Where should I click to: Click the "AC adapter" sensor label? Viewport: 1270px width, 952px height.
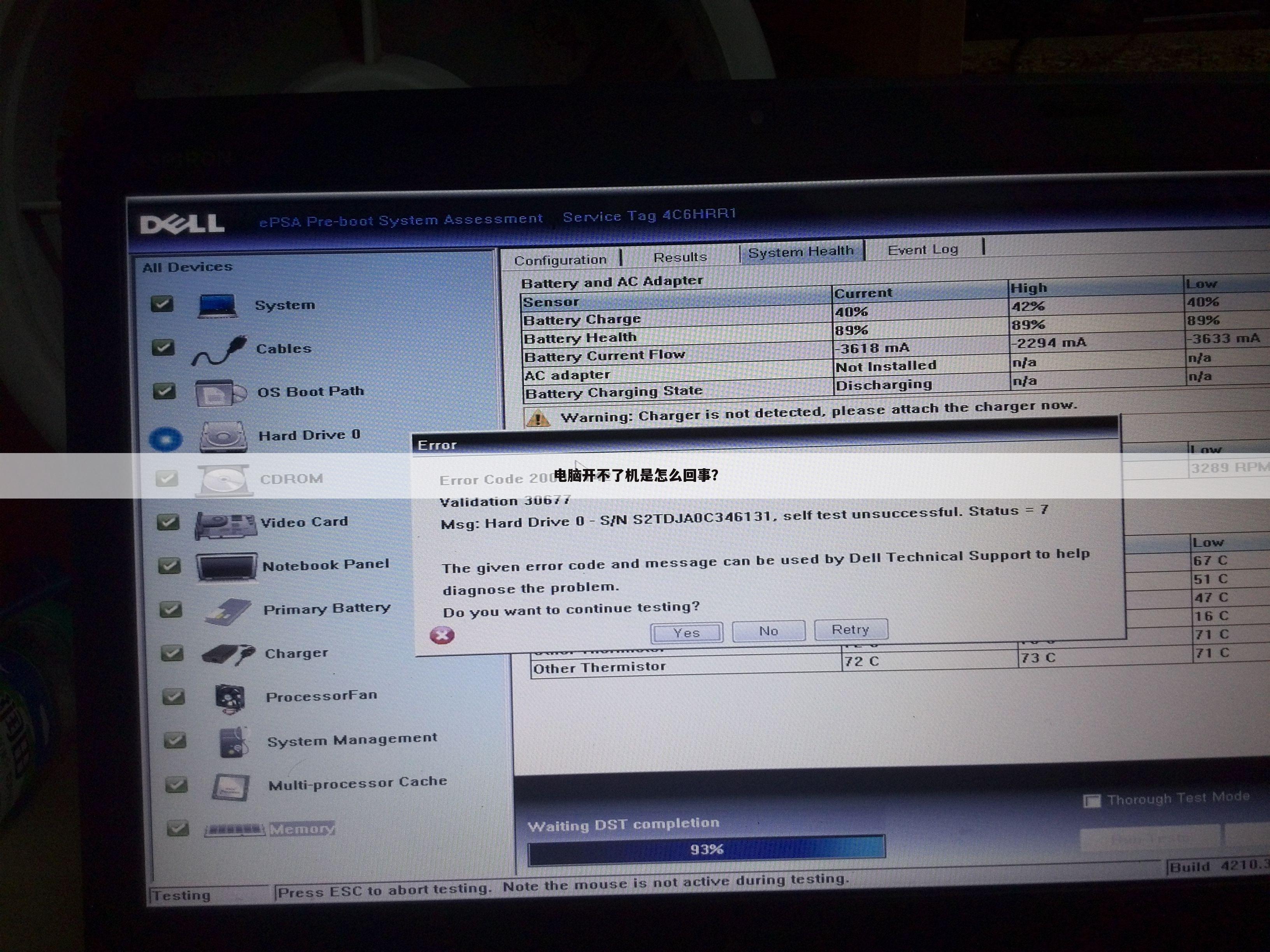(x=567, y=375)
